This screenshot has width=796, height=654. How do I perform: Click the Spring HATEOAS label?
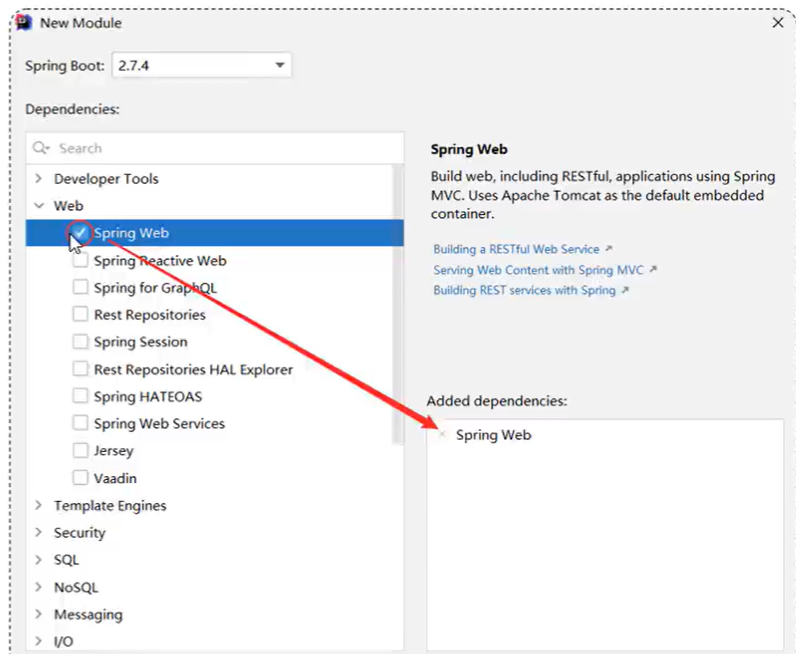point(148,396)
